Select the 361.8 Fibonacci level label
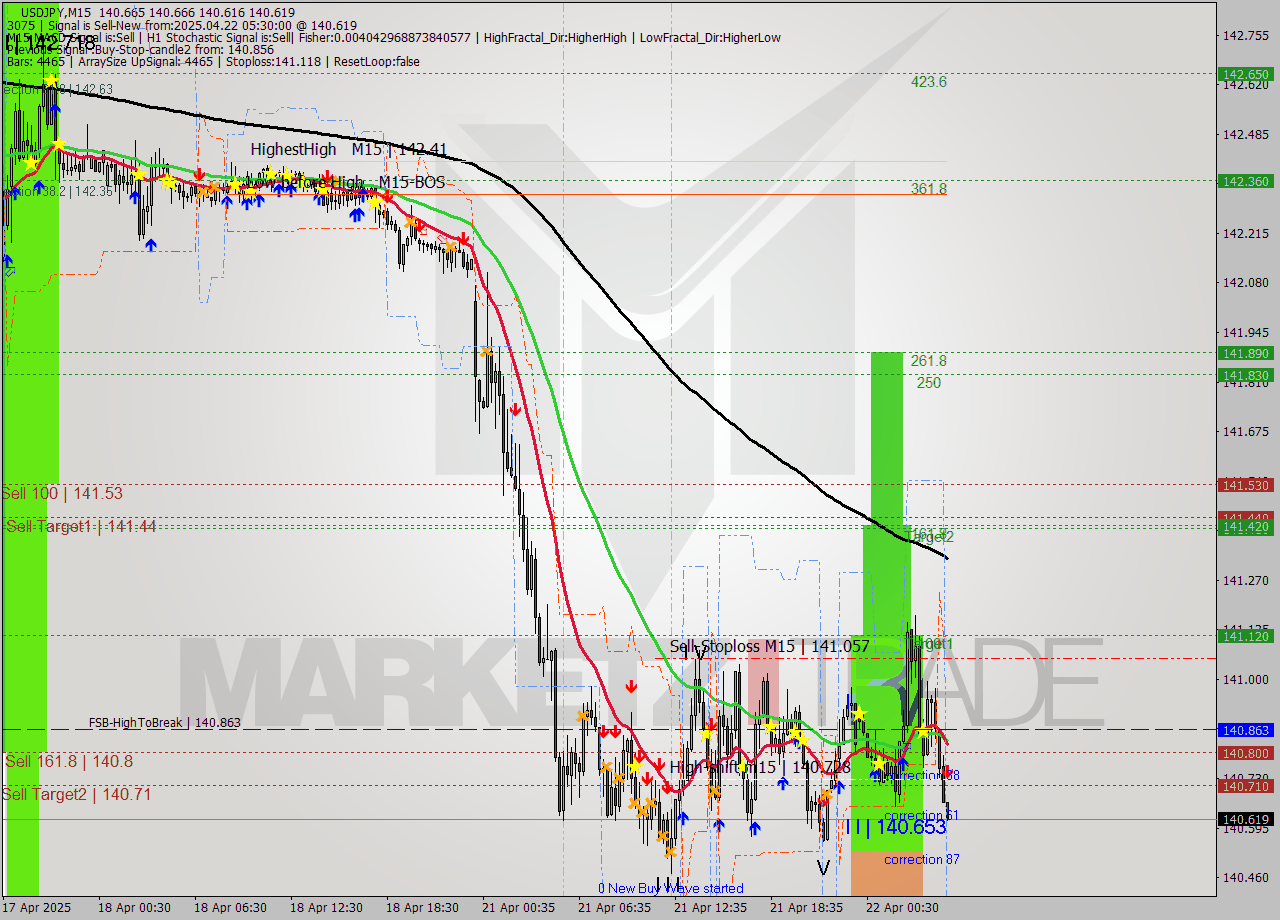Screen dimensions: 1280x920 pos(929,189)
